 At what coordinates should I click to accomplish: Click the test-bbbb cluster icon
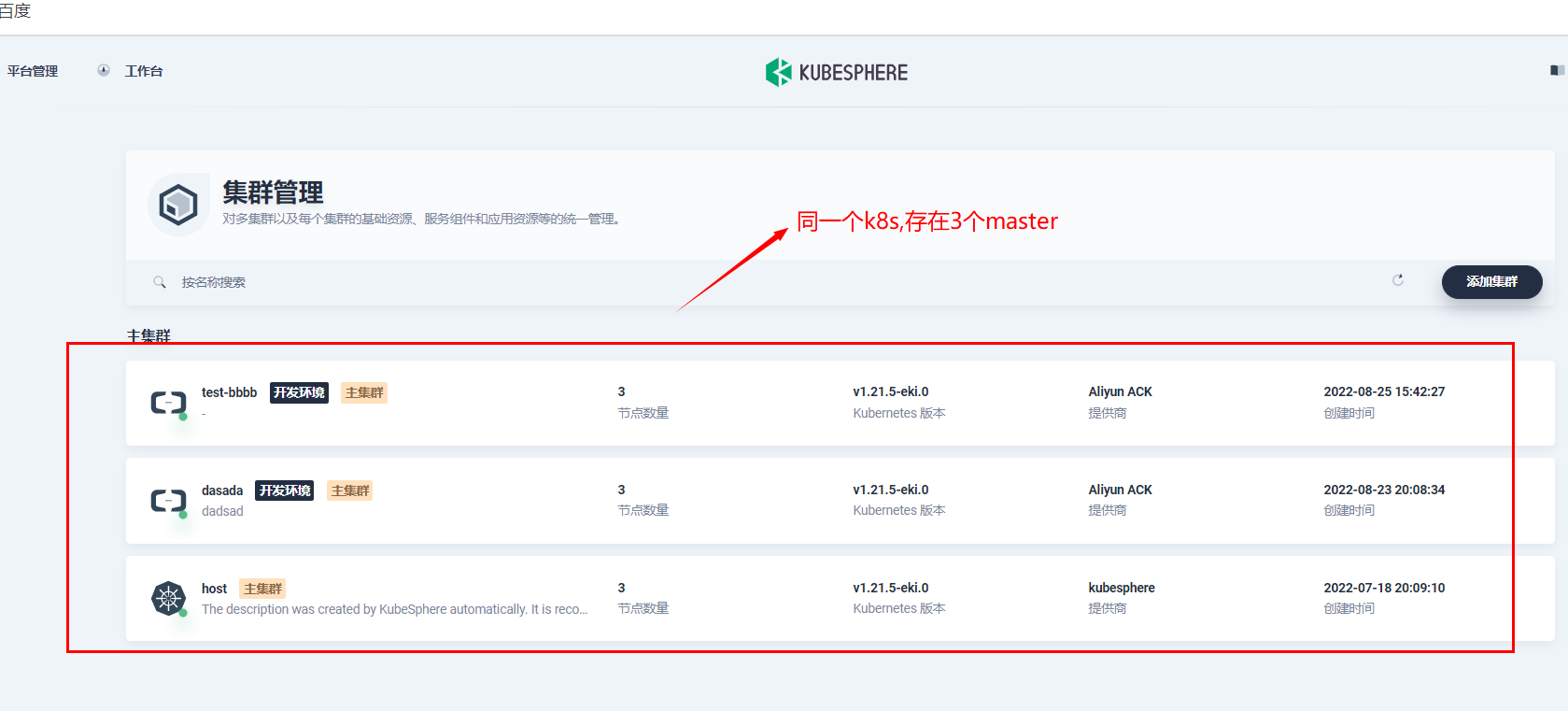169,403
